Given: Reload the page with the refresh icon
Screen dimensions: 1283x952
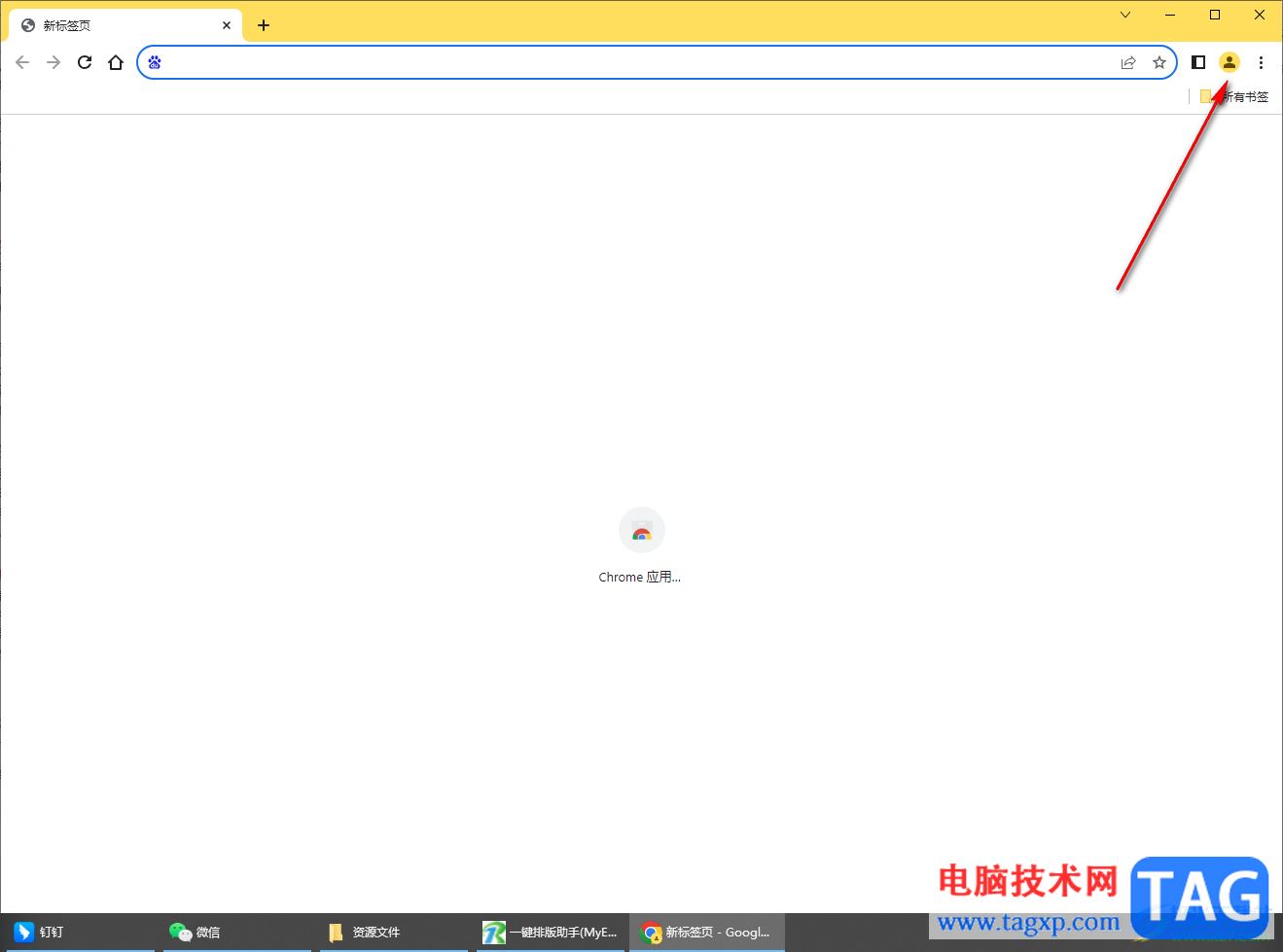Looking at the screenshot, I should coord(85,61).
